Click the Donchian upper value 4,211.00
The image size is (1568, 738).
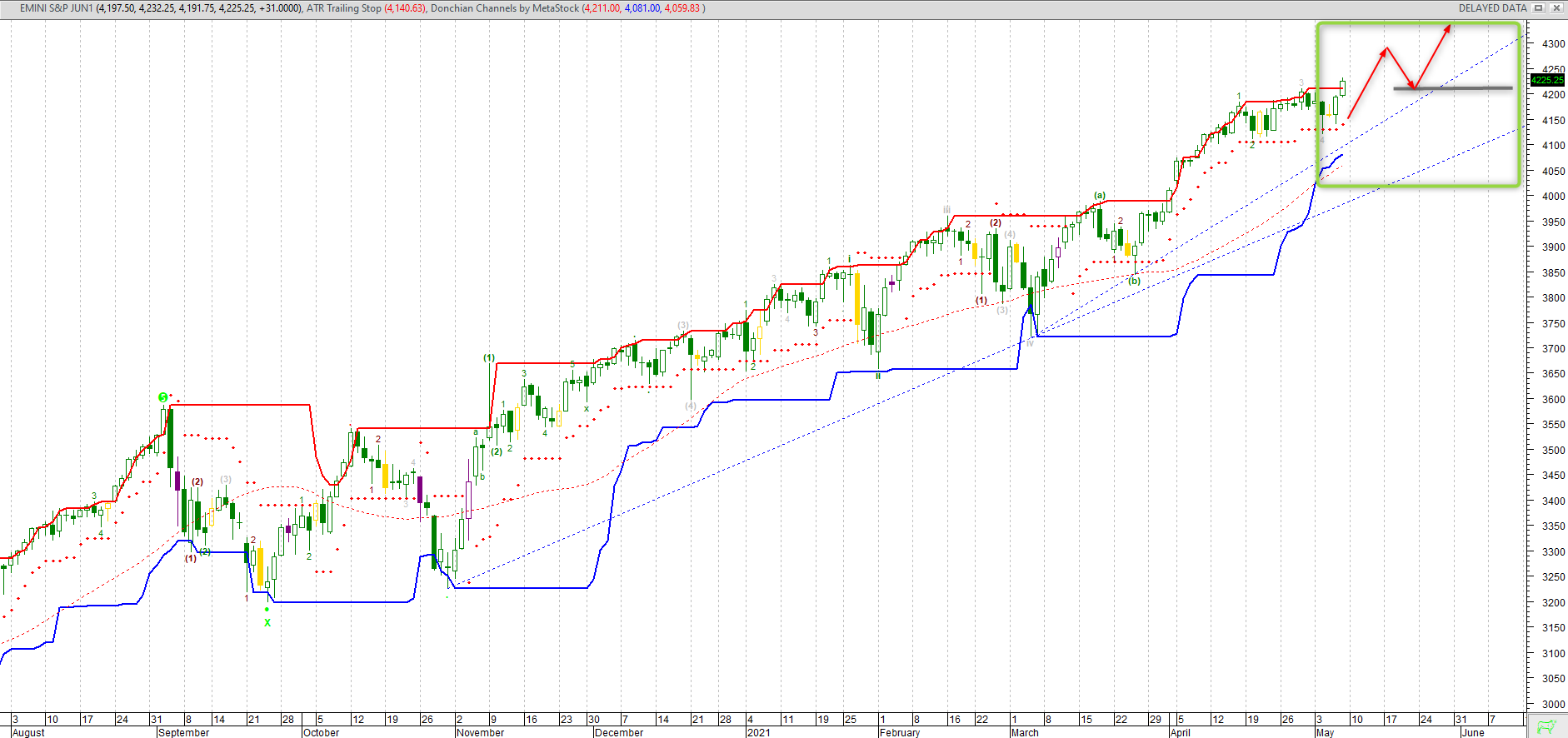602,8
